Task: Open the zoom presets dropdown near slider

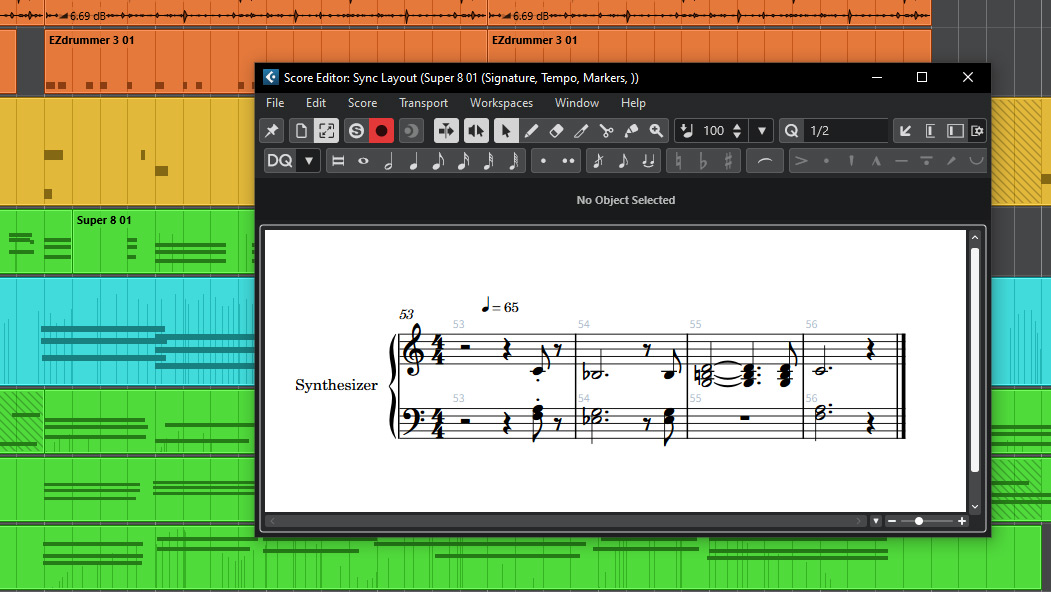Action: click(x=876, y=521)
